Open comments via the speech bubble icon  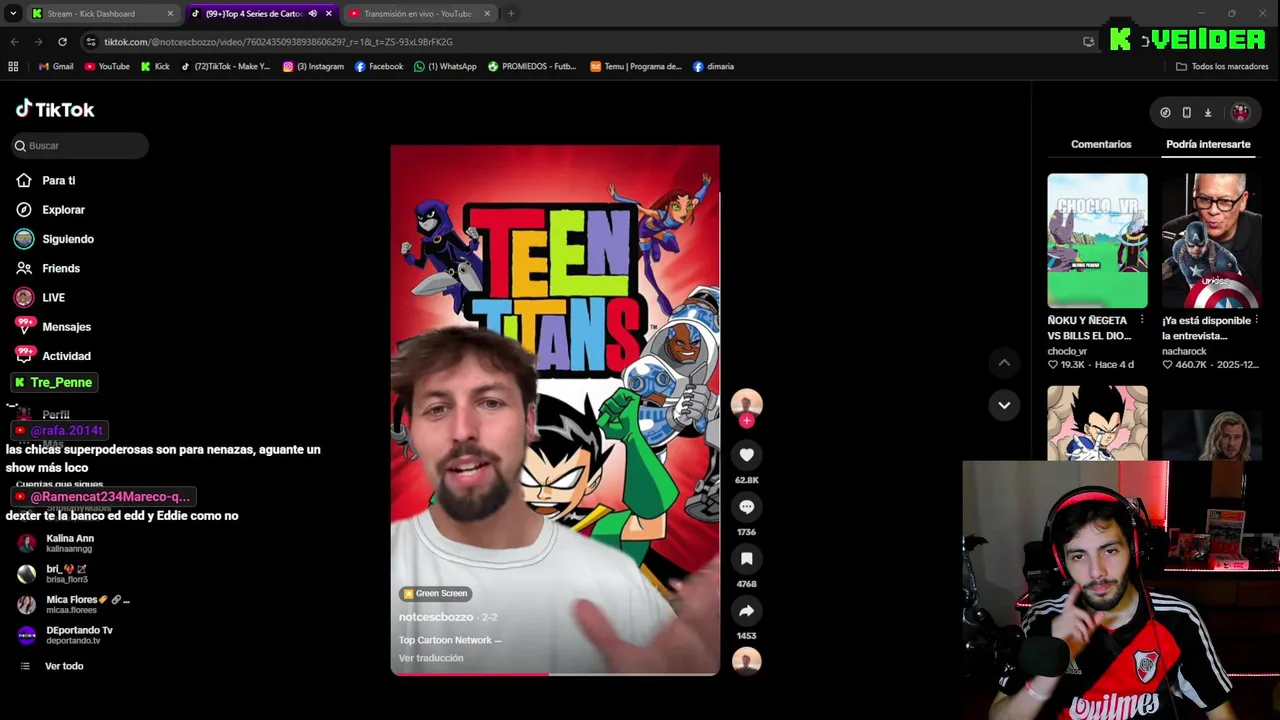(746, 507)
